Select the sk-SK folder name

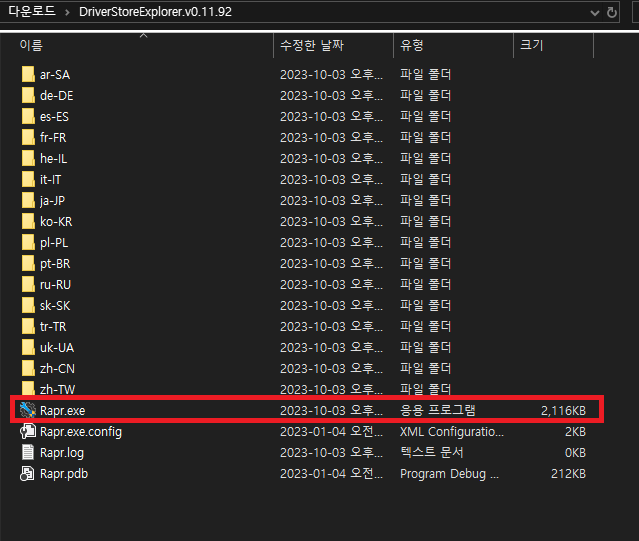pyautogui.click(x=55, y=306)
